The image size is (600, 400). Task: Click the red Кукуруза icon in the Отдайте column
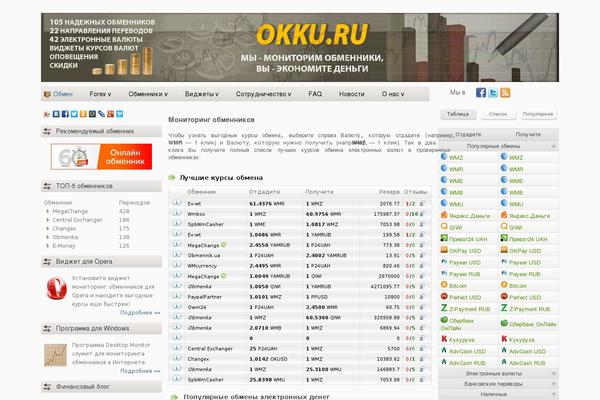[444, 338]
